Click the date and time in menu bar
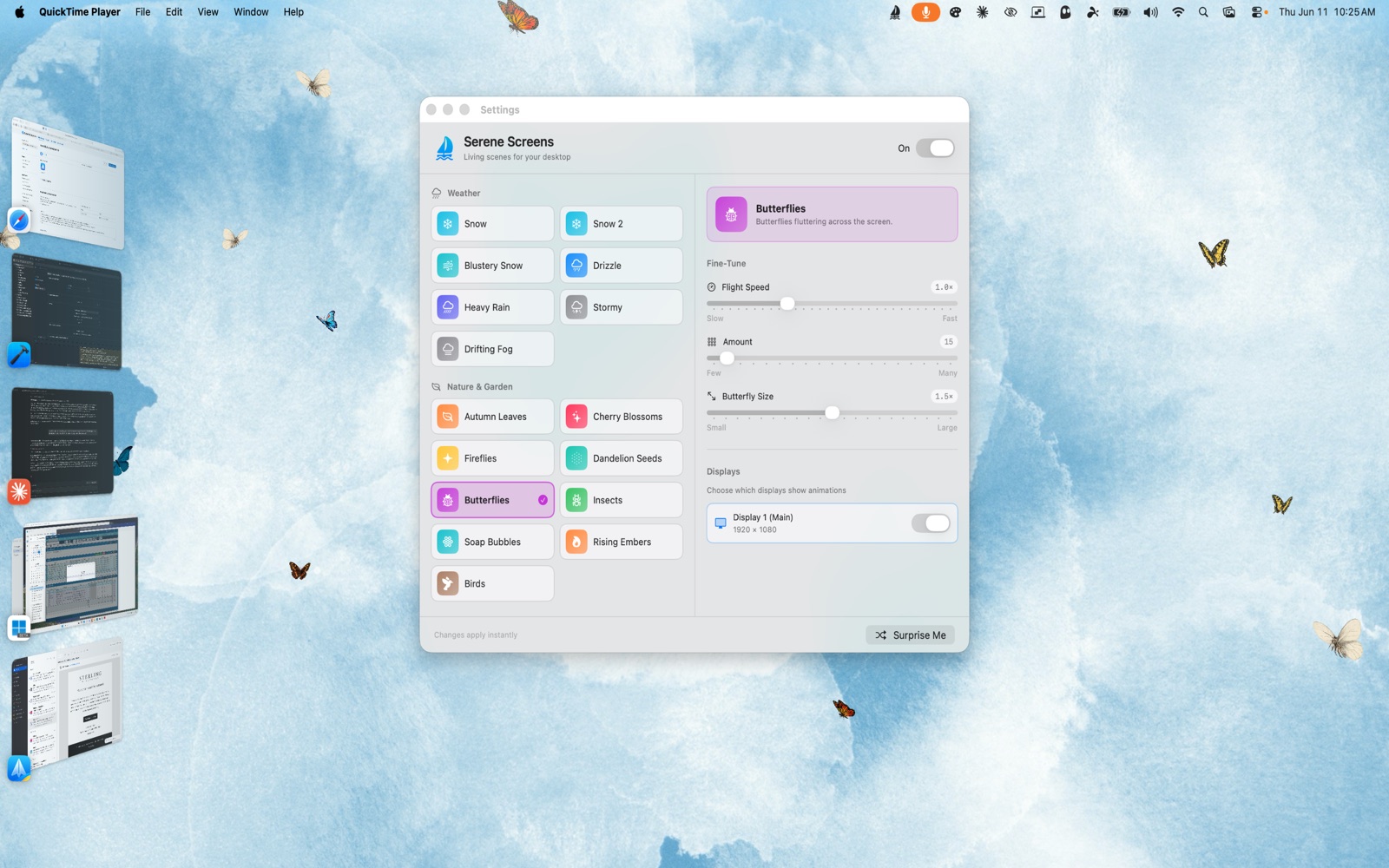 click(x=1326, y=12)
